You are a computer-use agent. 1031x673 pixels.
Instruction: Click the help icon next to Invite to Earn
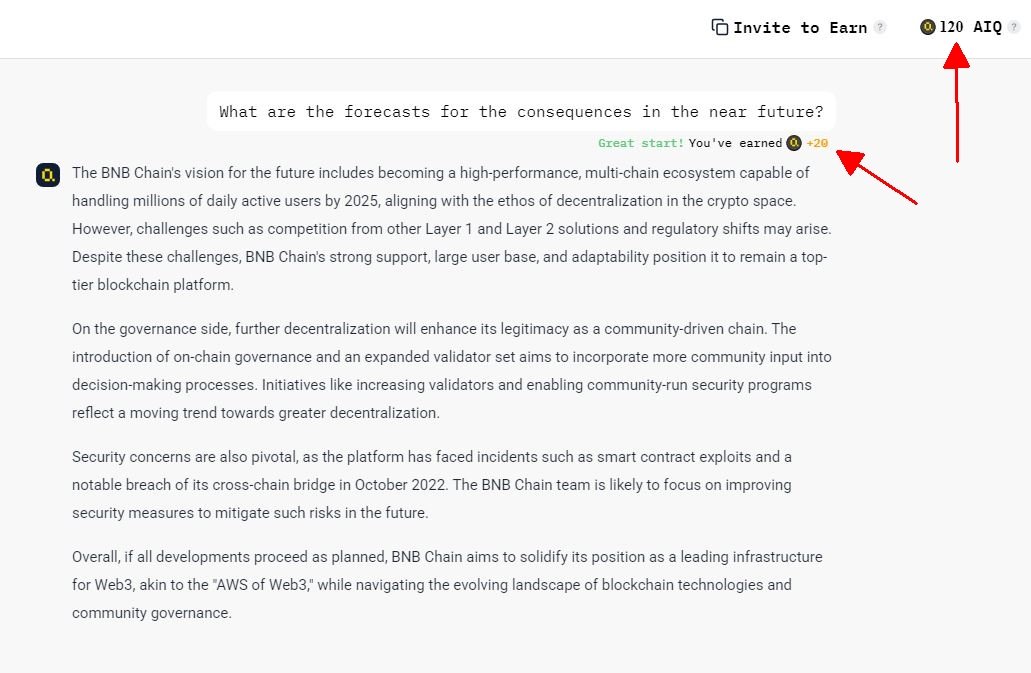coord(880,28)
